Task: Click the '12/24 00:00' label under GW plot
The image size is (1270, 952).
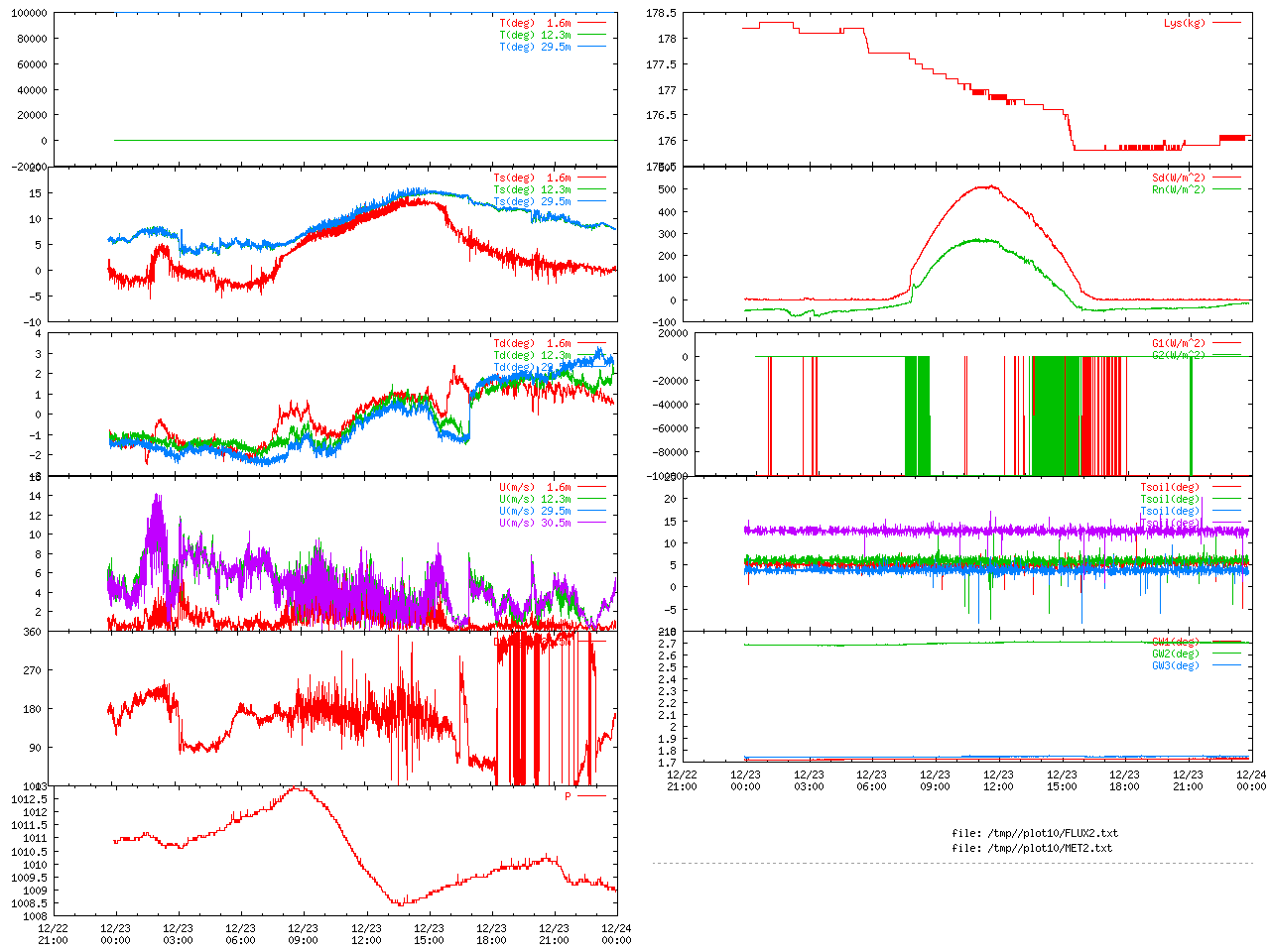Action: [x=1251, y=780]
